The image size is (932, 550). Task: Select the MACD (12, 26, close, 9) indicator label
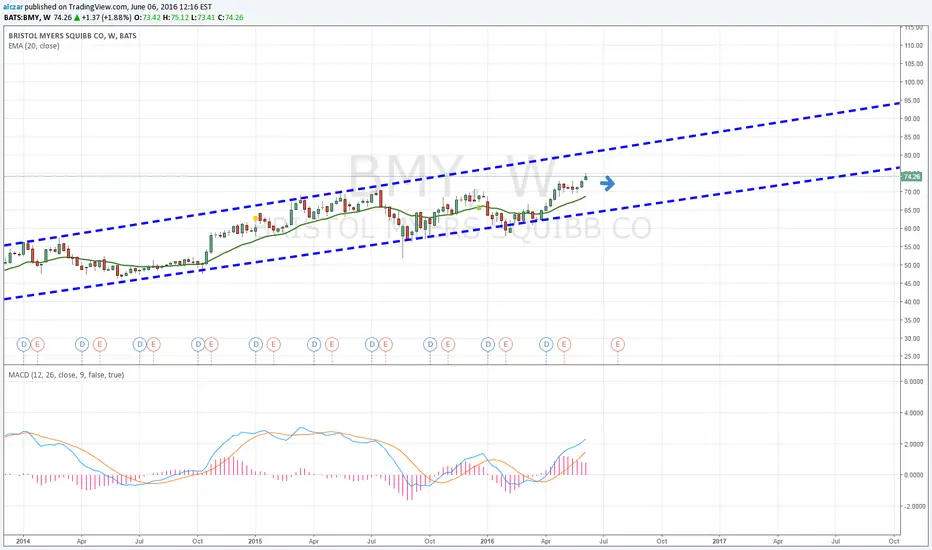(66, 375)
